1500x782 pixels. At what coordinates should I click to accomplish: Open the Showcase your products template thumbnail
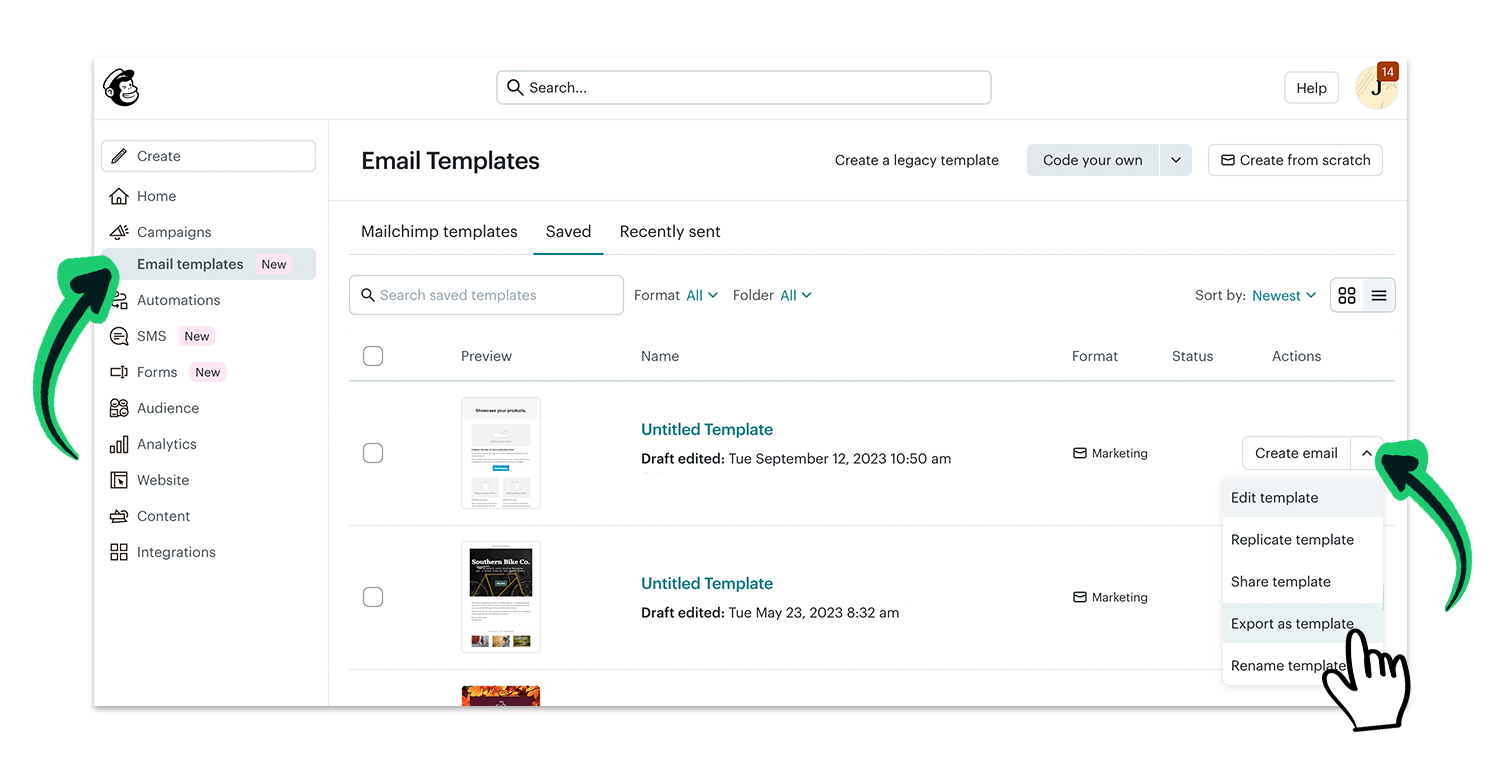tap(501, 453)
